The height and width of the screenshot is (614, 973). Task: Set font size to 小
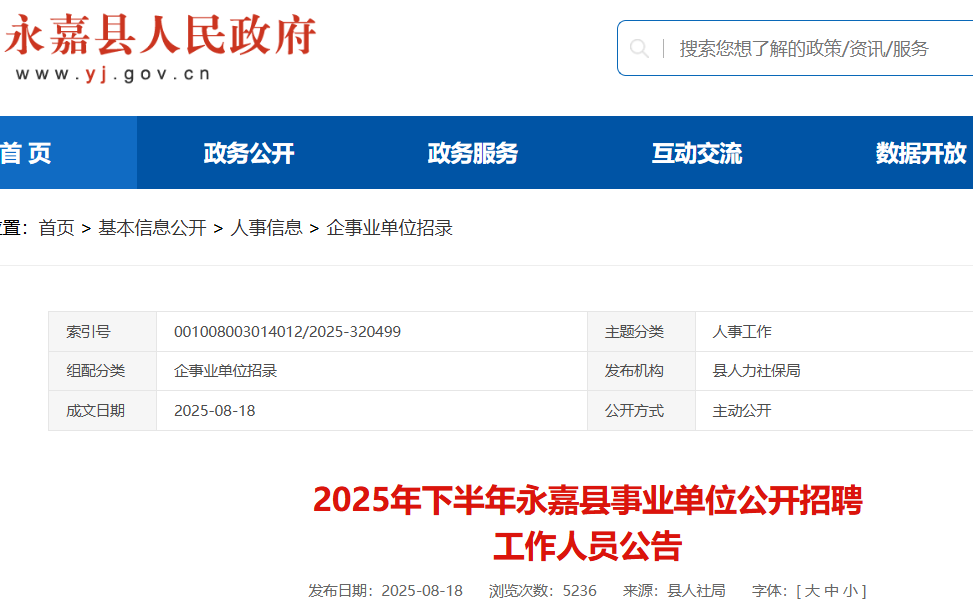coord(850,590)
